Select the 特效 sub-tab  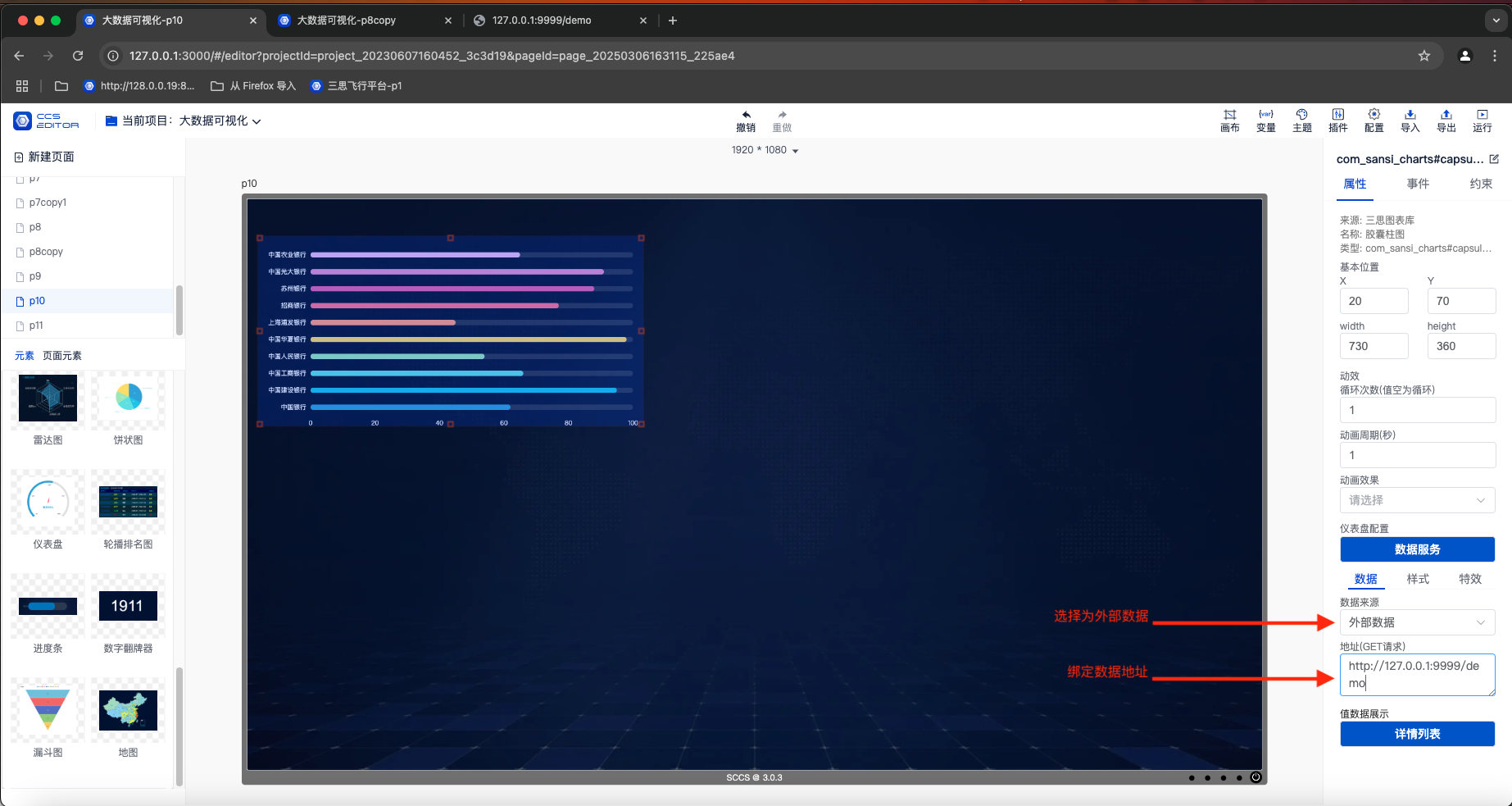pos(1470,579)
